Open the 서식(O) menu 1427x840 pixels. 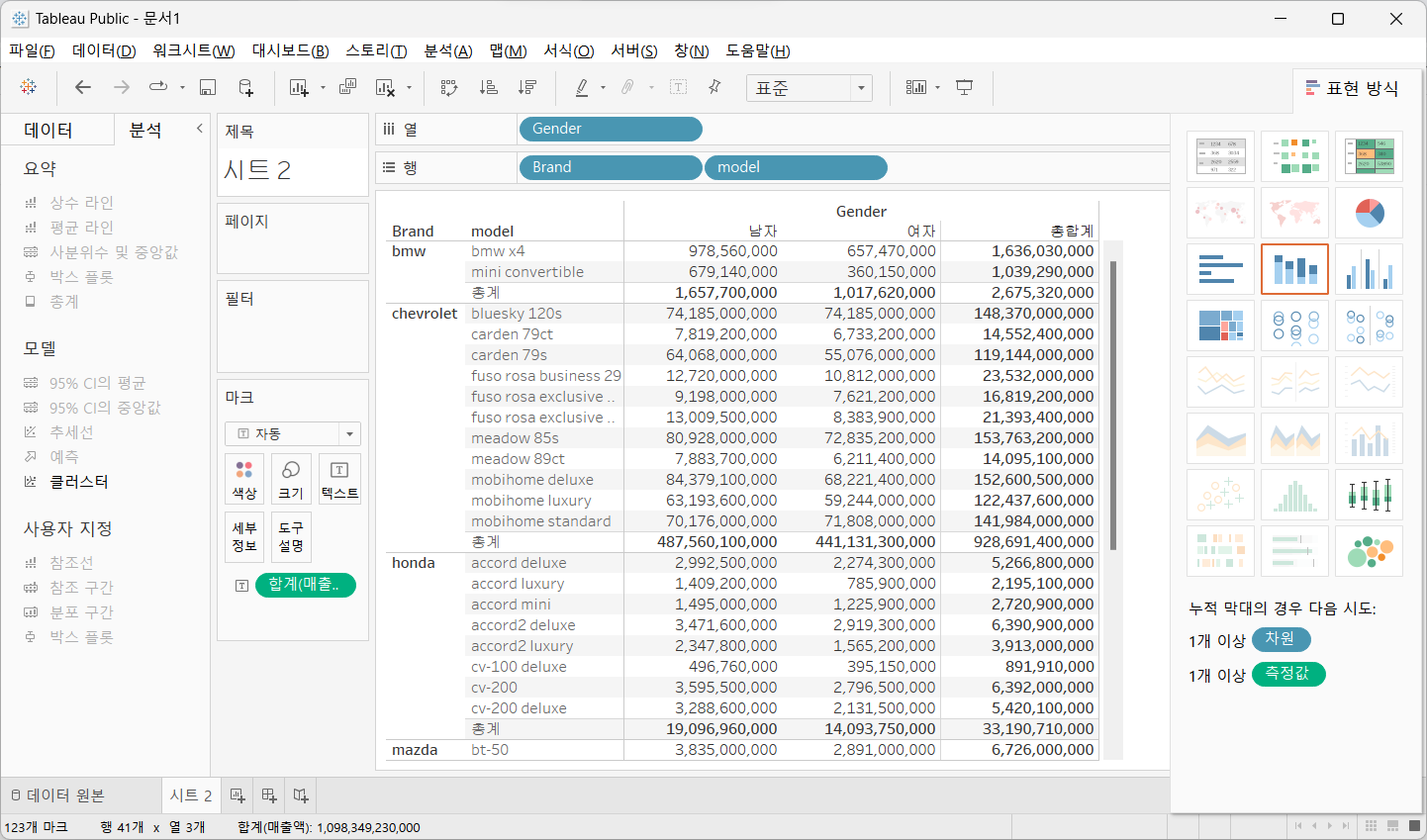[569, 50]
